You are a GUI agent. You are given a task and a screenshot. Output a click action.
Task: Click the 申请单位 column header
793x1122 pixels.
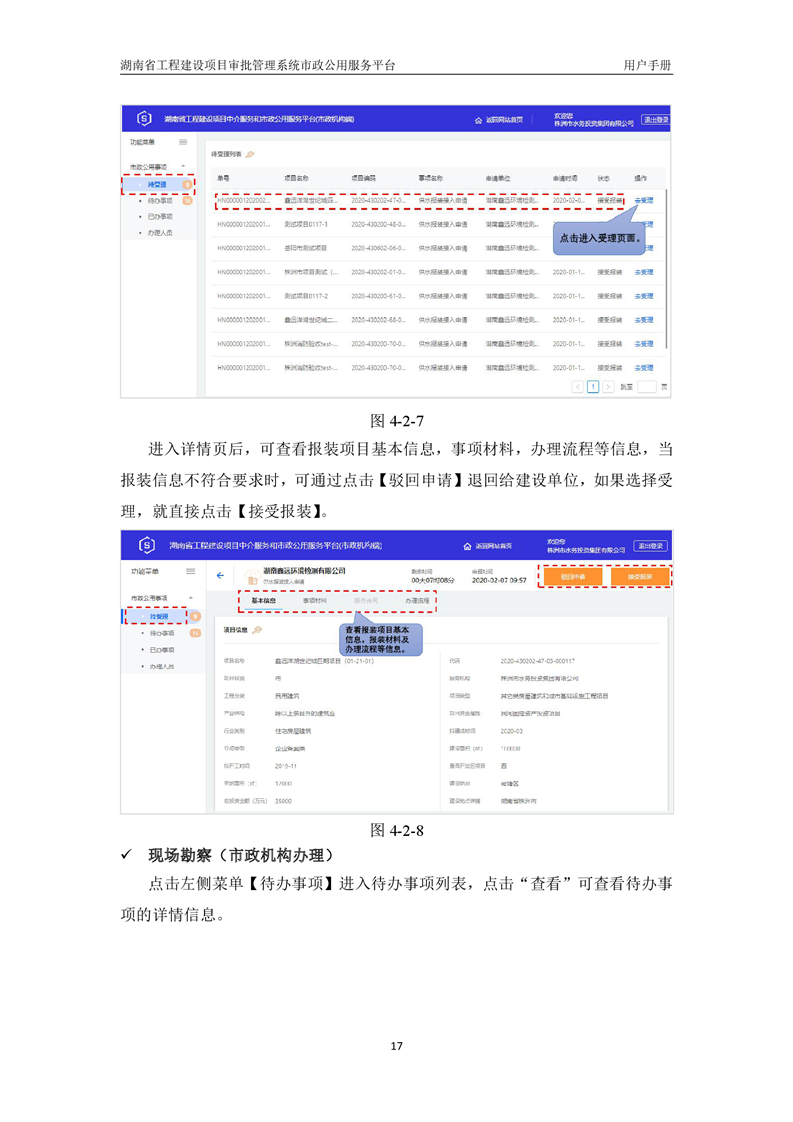coord(497,178)
